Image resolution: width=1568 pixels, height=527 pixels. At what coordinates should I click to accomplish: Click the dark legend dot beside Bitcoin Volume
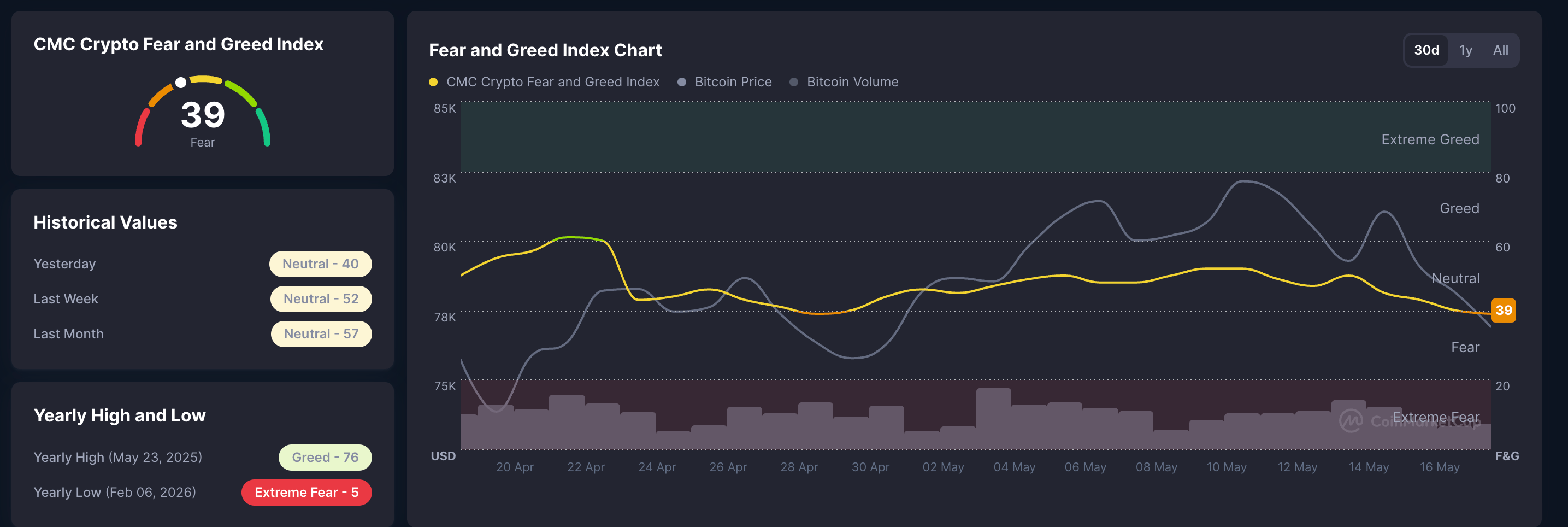794,81
